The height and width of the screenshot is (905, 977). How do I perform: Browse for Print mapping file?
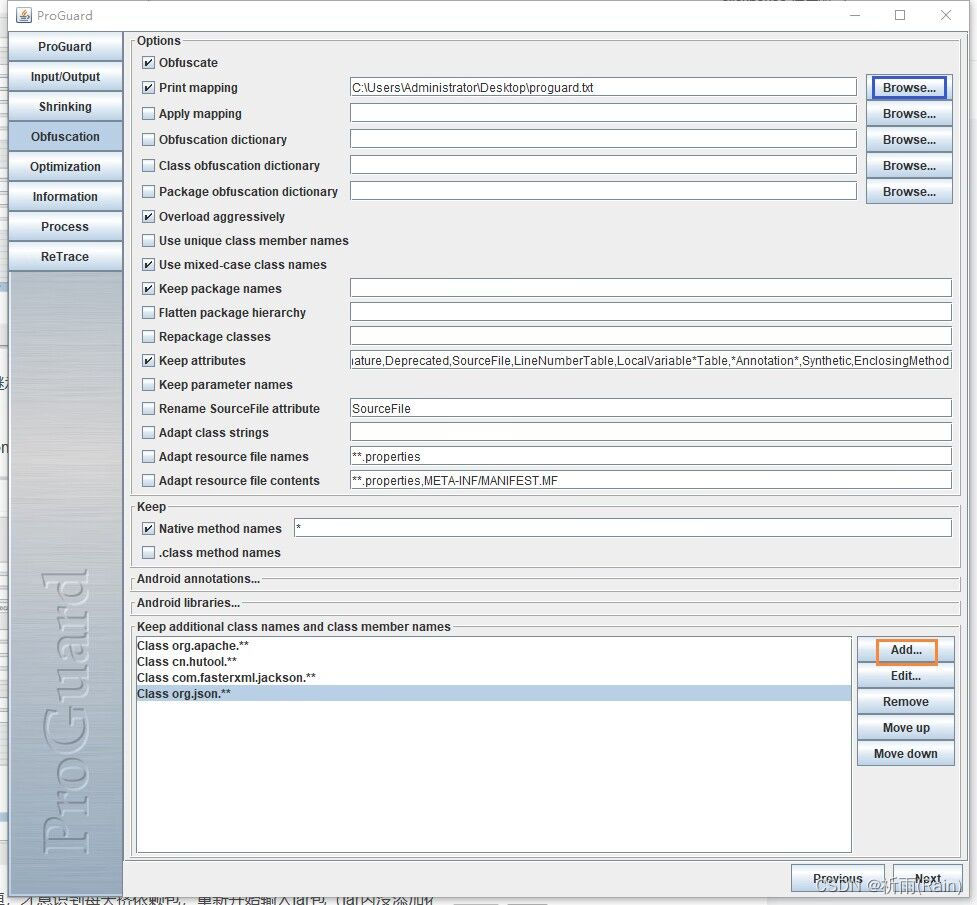click(909, 88)
